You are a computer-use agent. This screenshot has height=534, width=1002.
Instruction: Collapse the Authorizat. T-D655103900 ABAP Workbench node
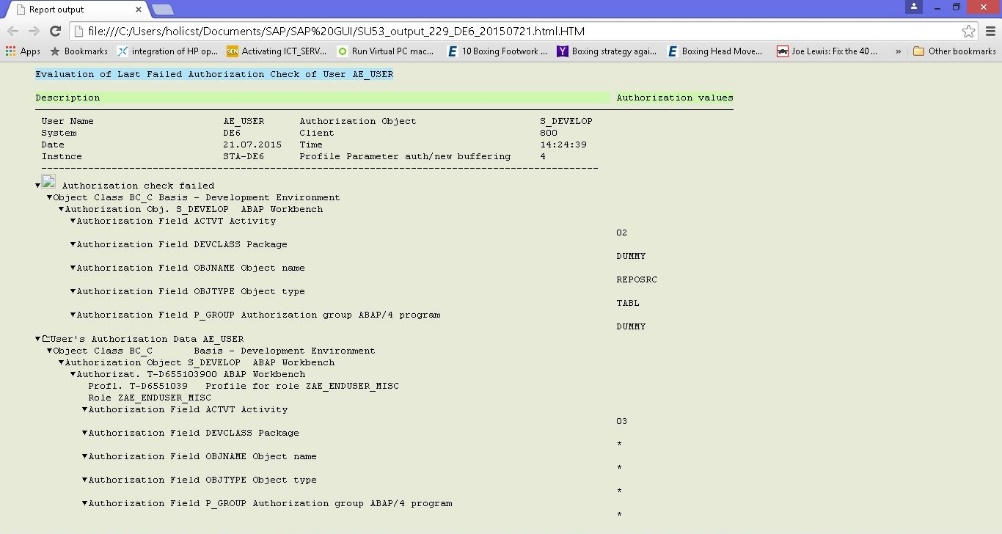[73, 374]
